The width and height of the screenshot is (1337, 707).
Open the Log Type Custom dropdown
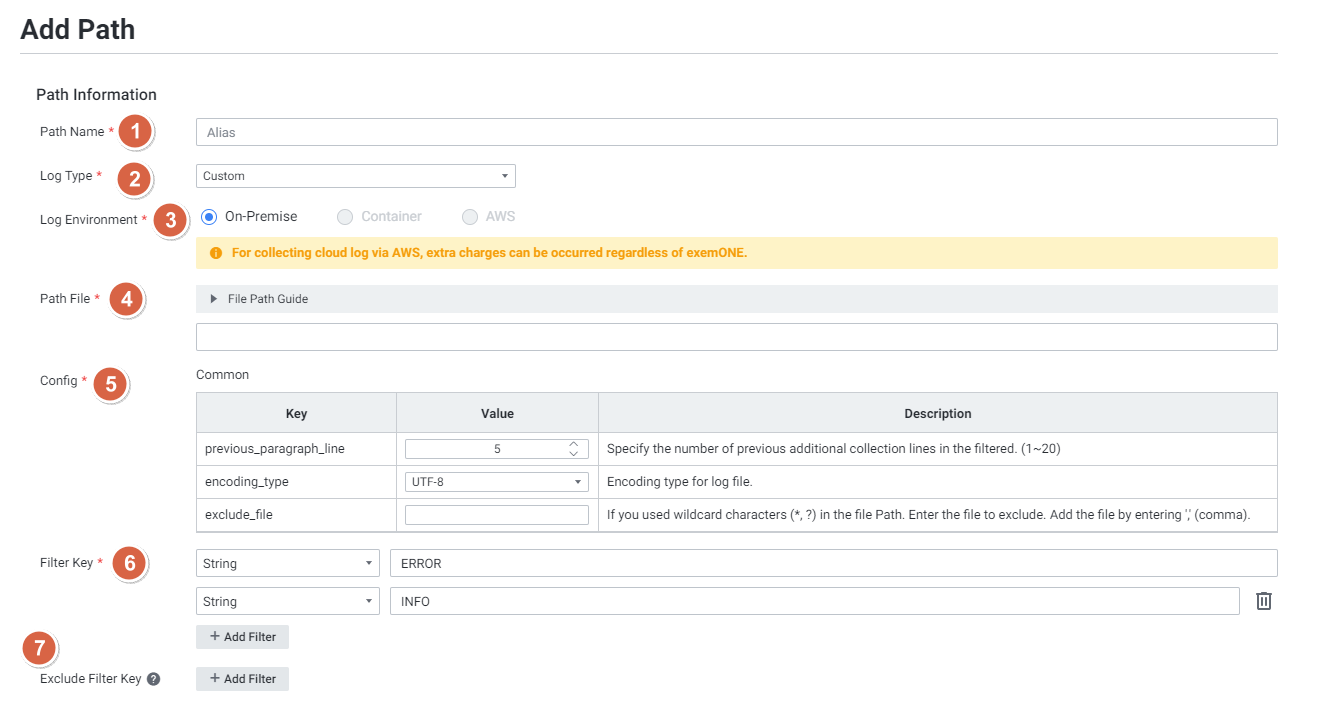355,176
